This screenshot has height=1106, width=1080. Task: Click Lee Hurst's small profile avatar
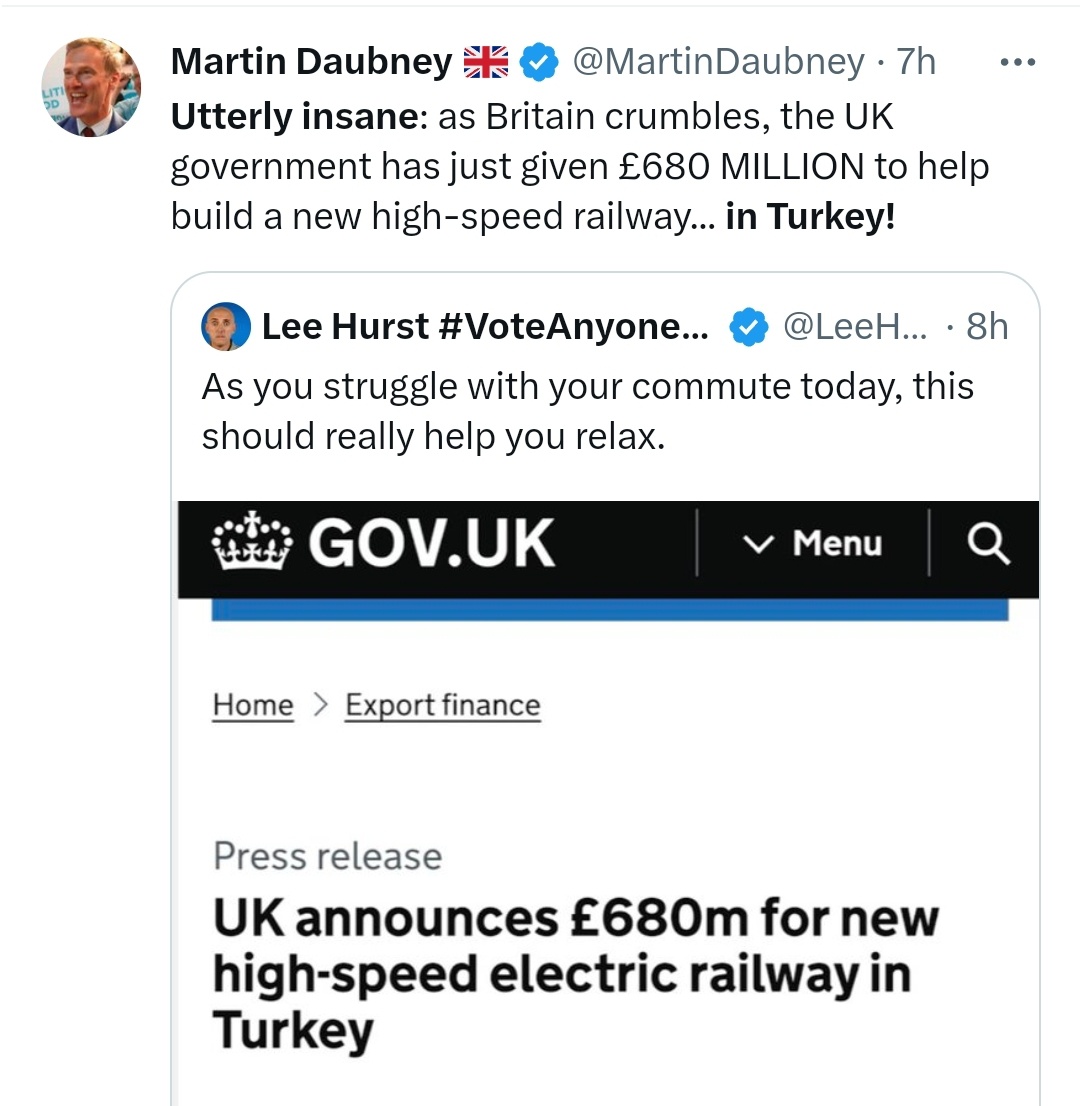click(x=225, y=326)
